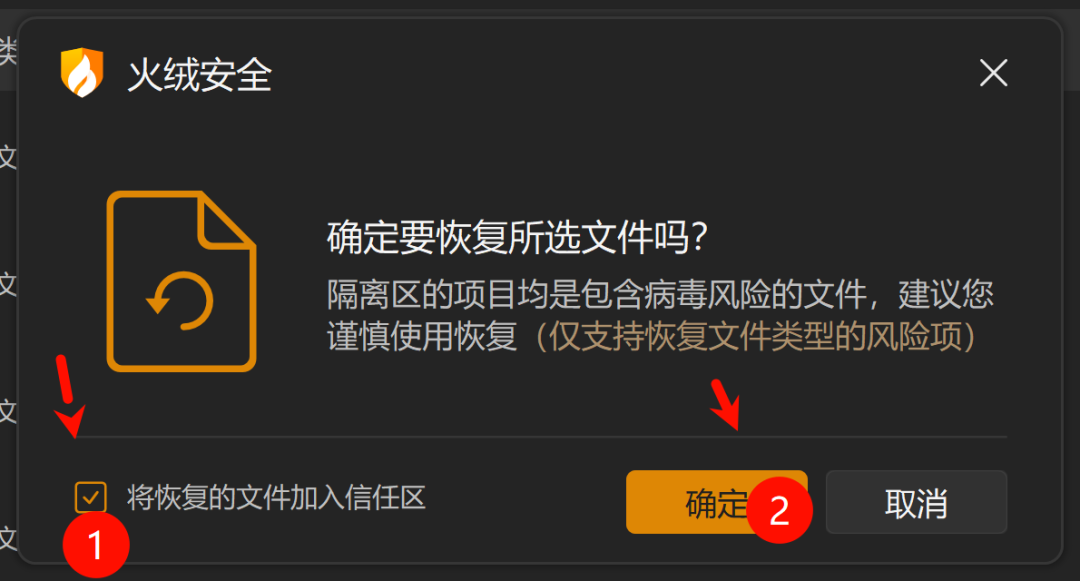Viewport: 1080px width, 581px height.
Task: Click the 火绒安全 title text
Action: tap(200, 74)
